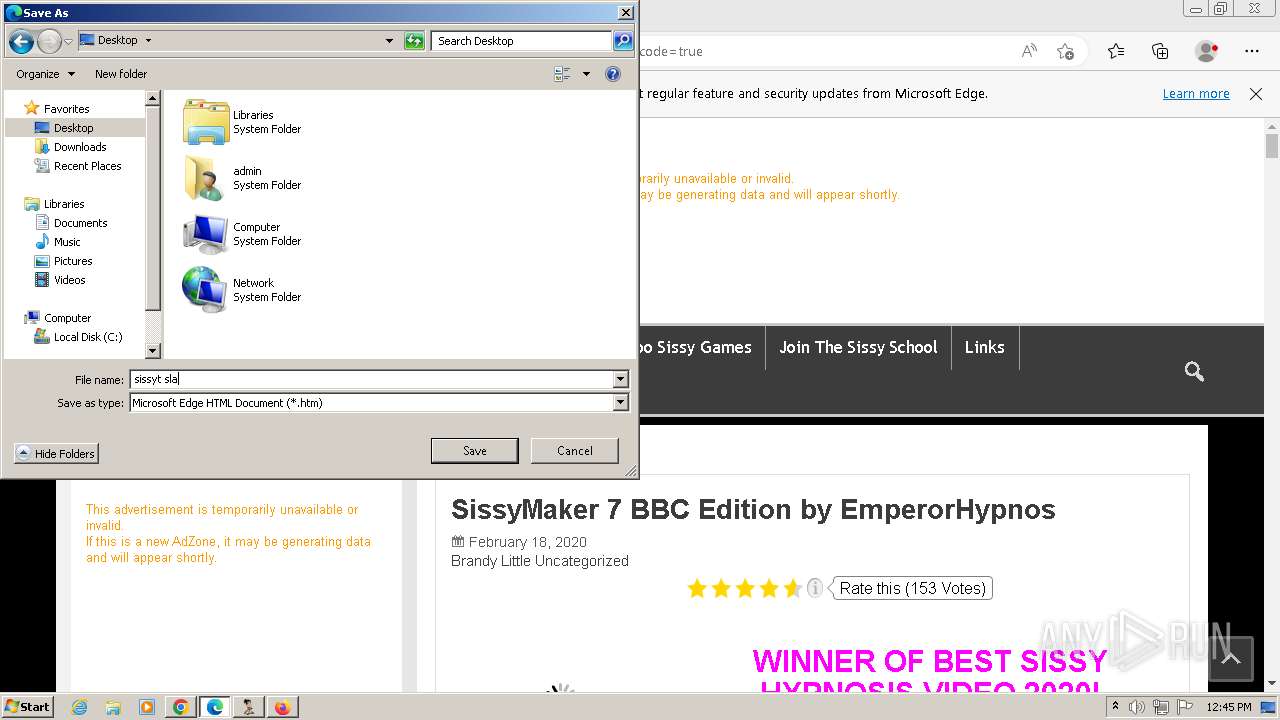
Task: Open Edge collections
Action: point(1160,51)
